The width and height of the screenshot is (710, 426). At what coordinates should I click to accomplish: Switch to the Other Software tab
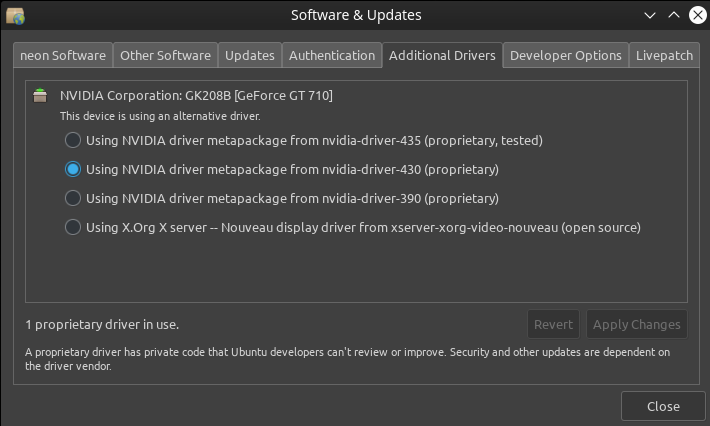[165, 55]
